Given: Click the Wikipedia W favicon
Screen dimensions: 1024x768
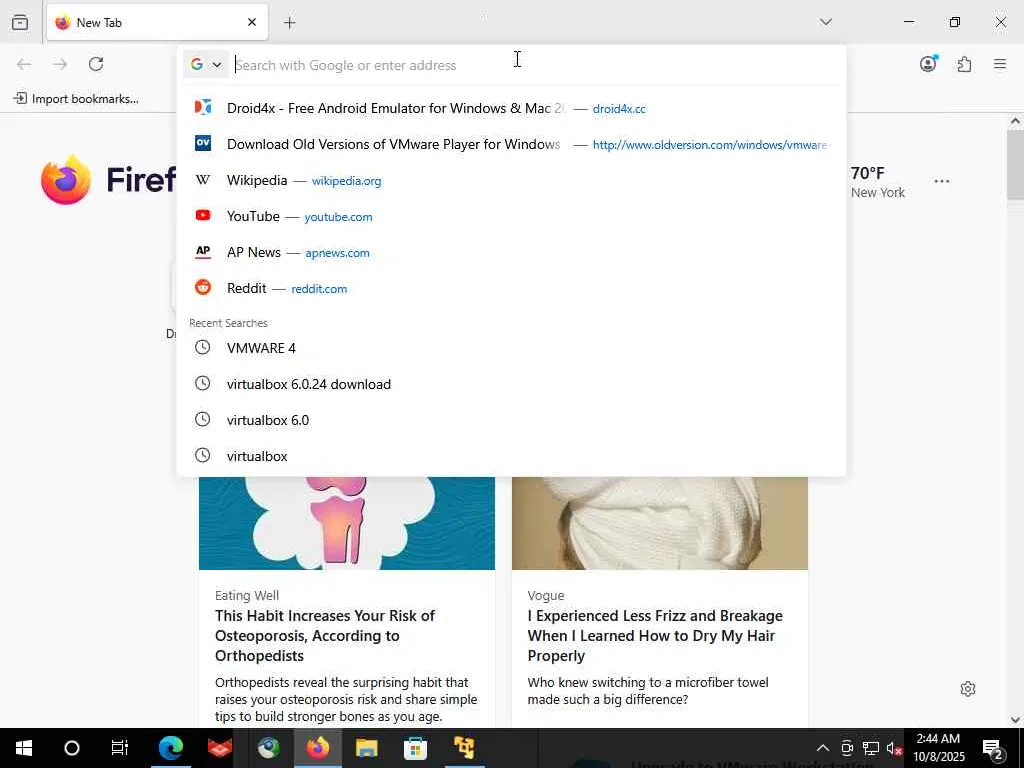Looking at the screenshot, I should click(x=203, y=180).
